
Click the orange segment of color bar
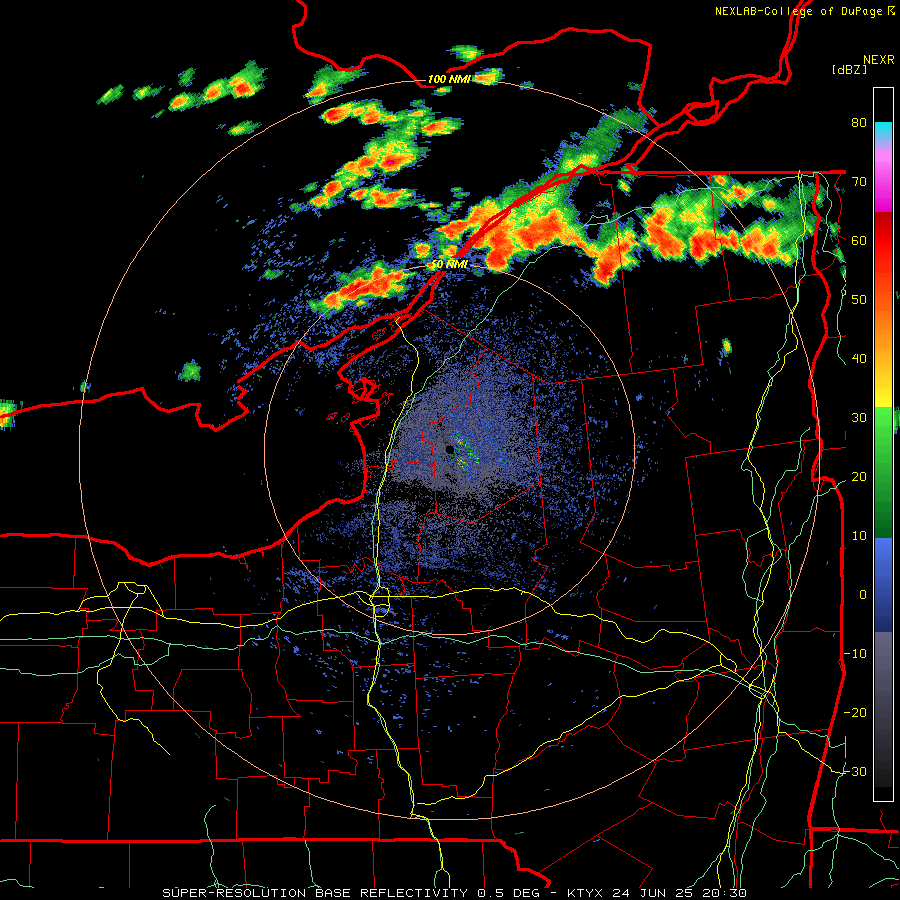883,327
